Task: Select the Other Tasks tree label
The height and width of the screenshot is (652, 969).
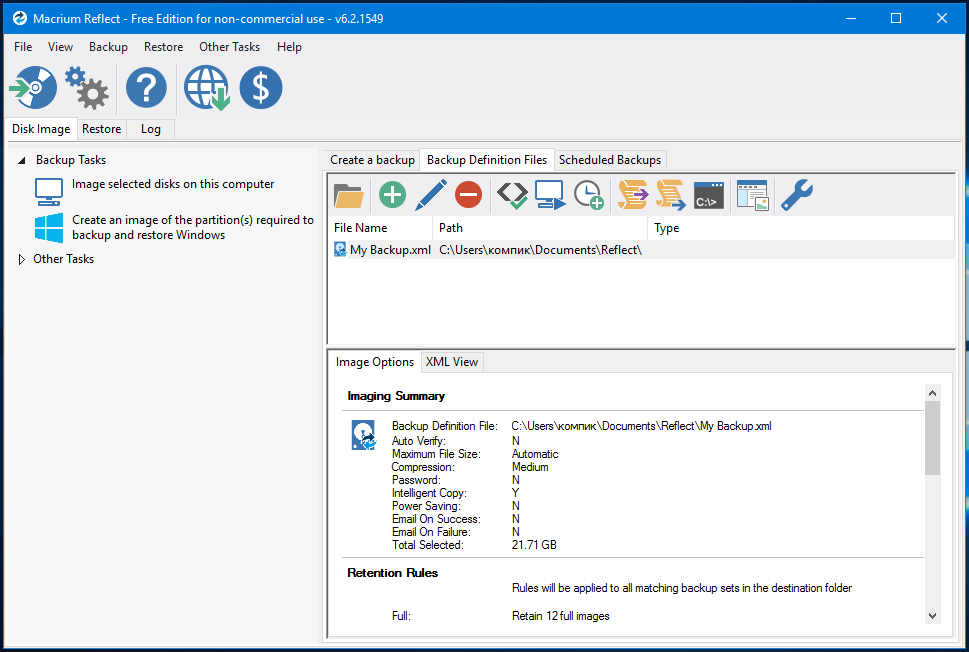Action: coord(64,259)
